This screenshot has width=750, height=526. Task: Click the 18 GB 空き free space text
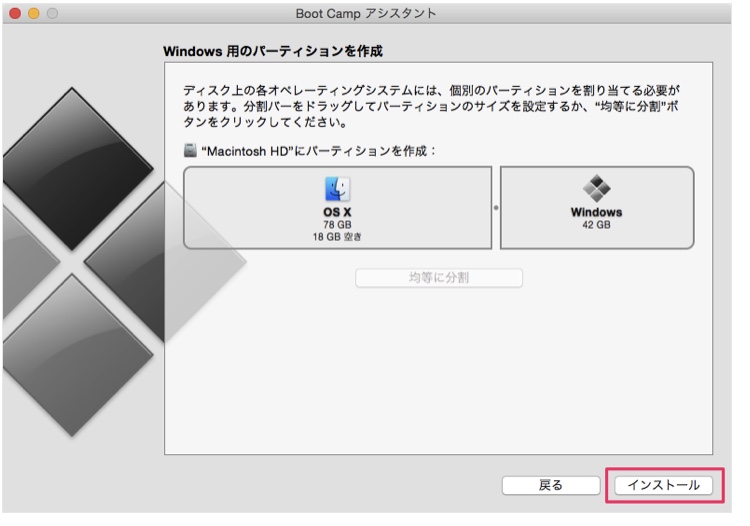pos(338,237)
